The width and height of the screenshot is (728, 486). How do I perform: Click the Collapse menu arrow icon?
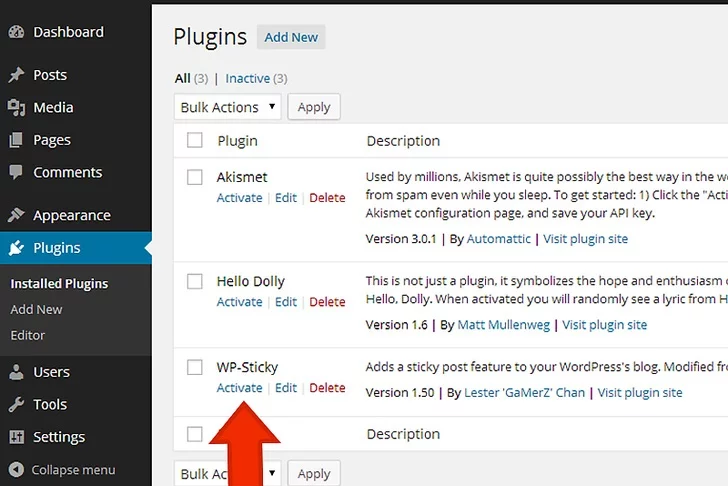16,469
